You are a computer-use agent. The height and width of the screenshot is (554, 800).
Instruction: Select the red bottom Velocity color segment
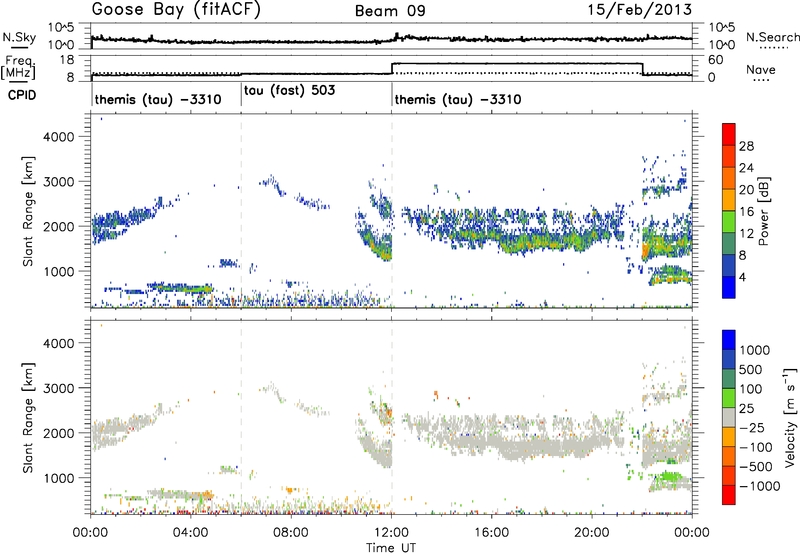tap(729, 495)
